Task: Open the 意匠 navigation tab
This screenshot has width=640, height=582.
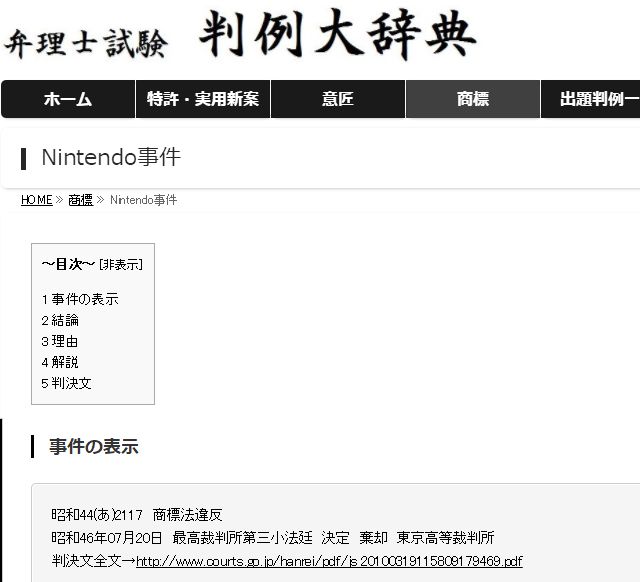Action: click(338, 99)
